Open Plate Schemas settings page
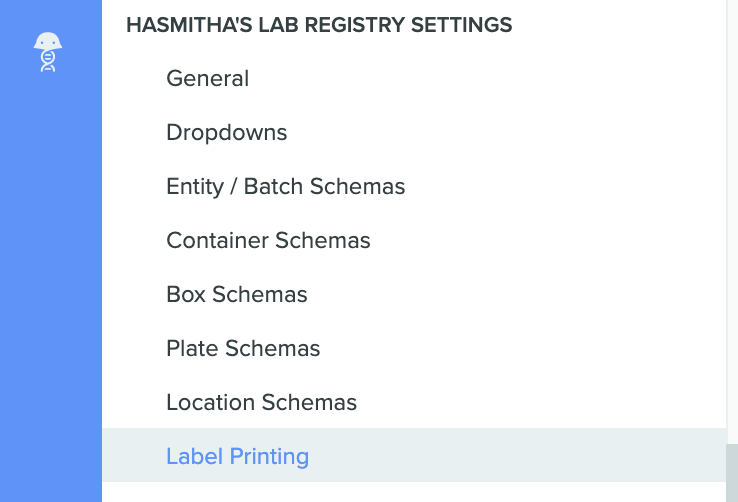The height and width of the screenshot is (502, 738). pos(243,348)
